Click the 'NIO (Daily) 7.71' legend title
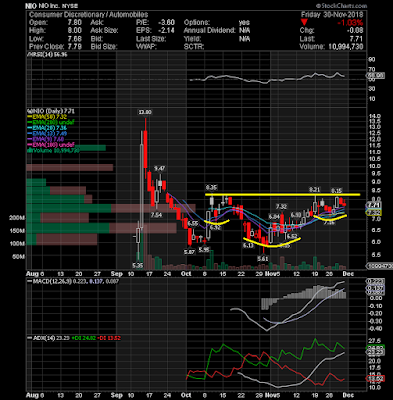This screenshot has width=393, height=400. 51,111
